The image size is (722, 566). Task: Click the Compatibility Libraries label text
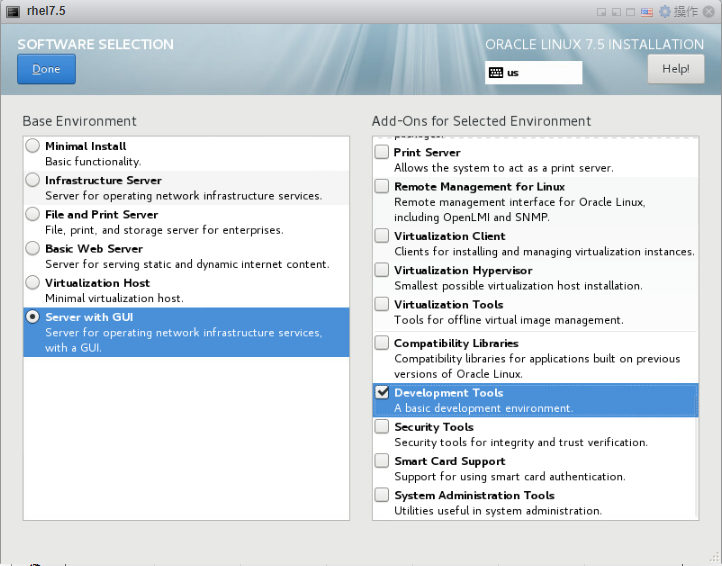point(456,344)
